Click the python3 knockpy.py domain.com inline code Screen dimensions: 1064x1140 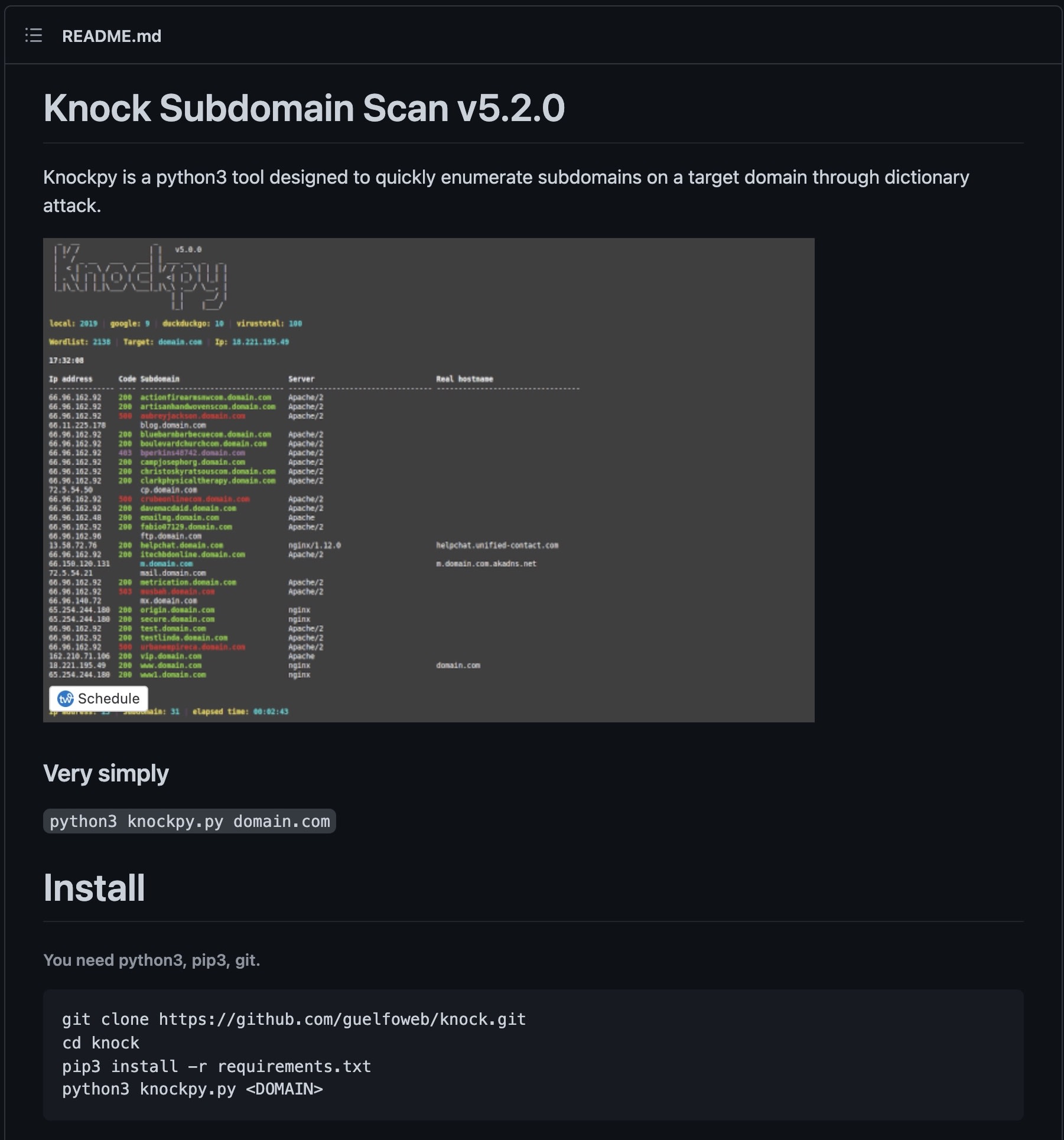click(x=190, y=821)
